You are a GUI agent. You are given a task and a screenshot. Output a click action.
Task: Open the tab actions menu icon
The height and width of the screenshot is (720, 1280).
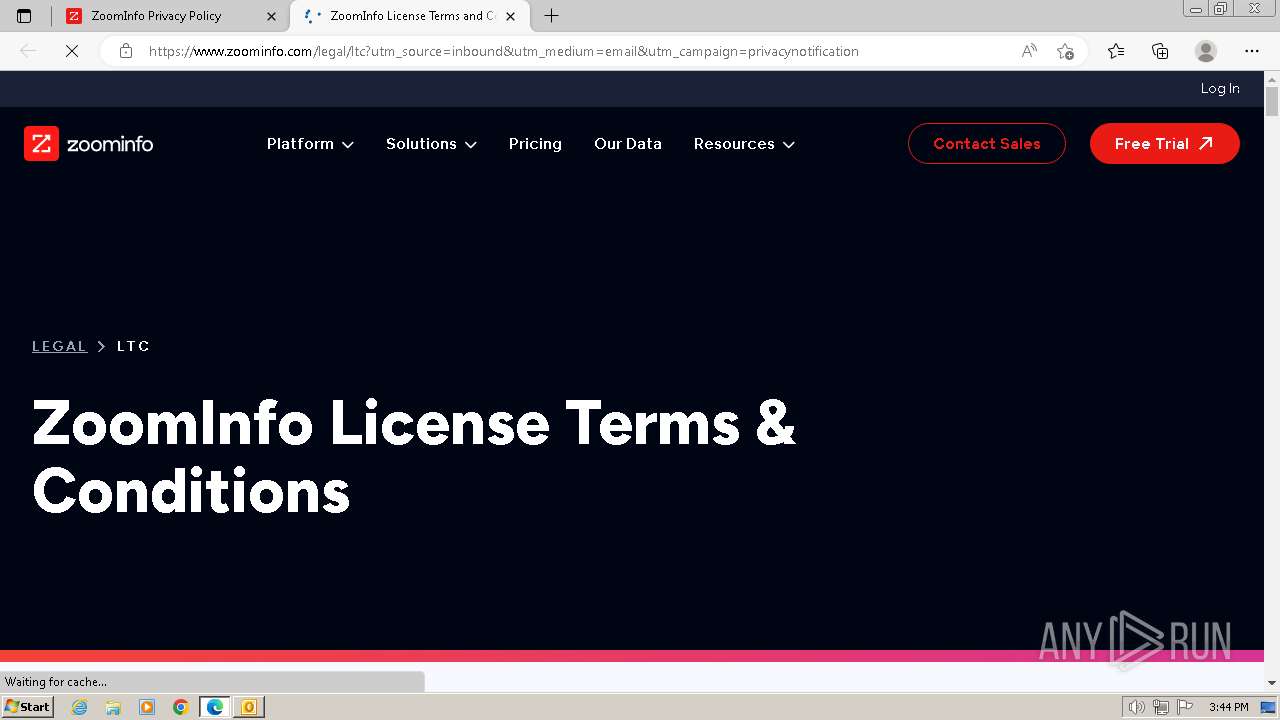[24, 16]
